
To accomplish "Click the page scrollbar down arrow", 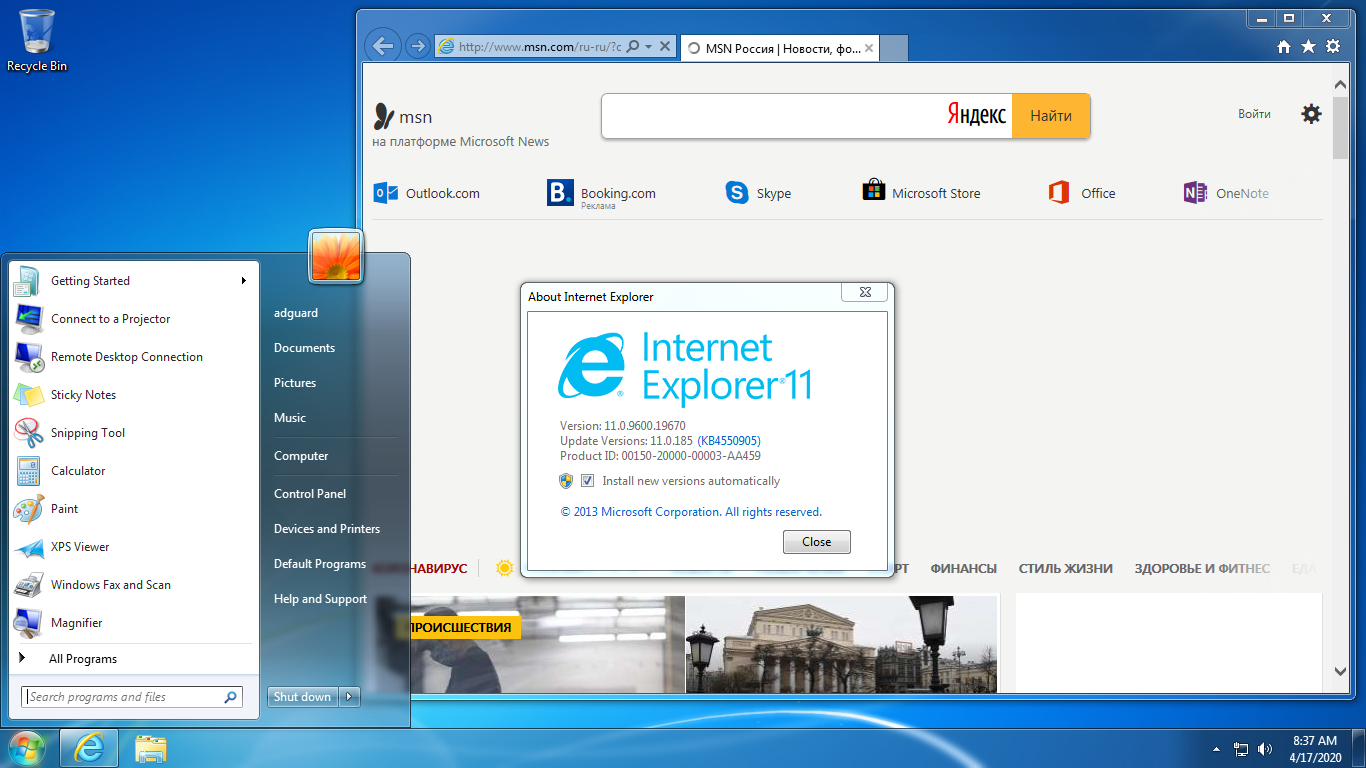I will (1341, 673).
